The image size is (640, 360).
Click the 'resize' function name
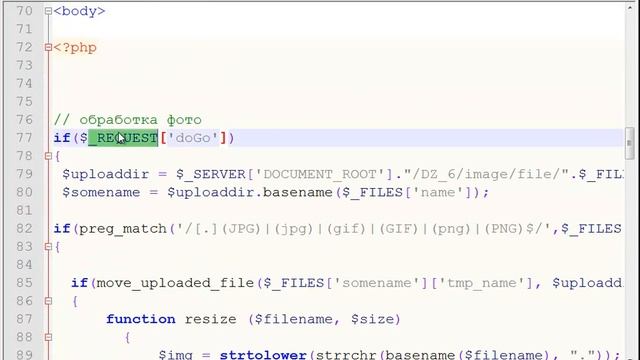210,319
